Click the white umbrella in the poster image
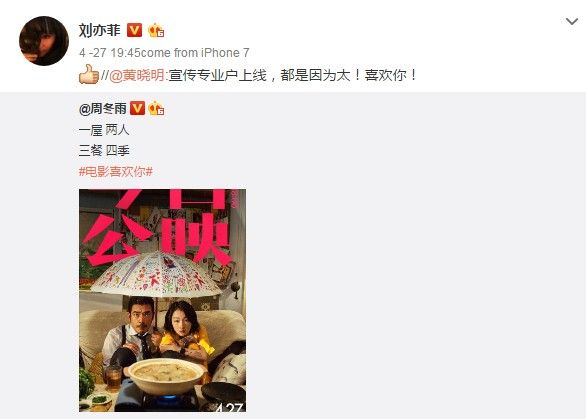586x419 pixels. 157,275
